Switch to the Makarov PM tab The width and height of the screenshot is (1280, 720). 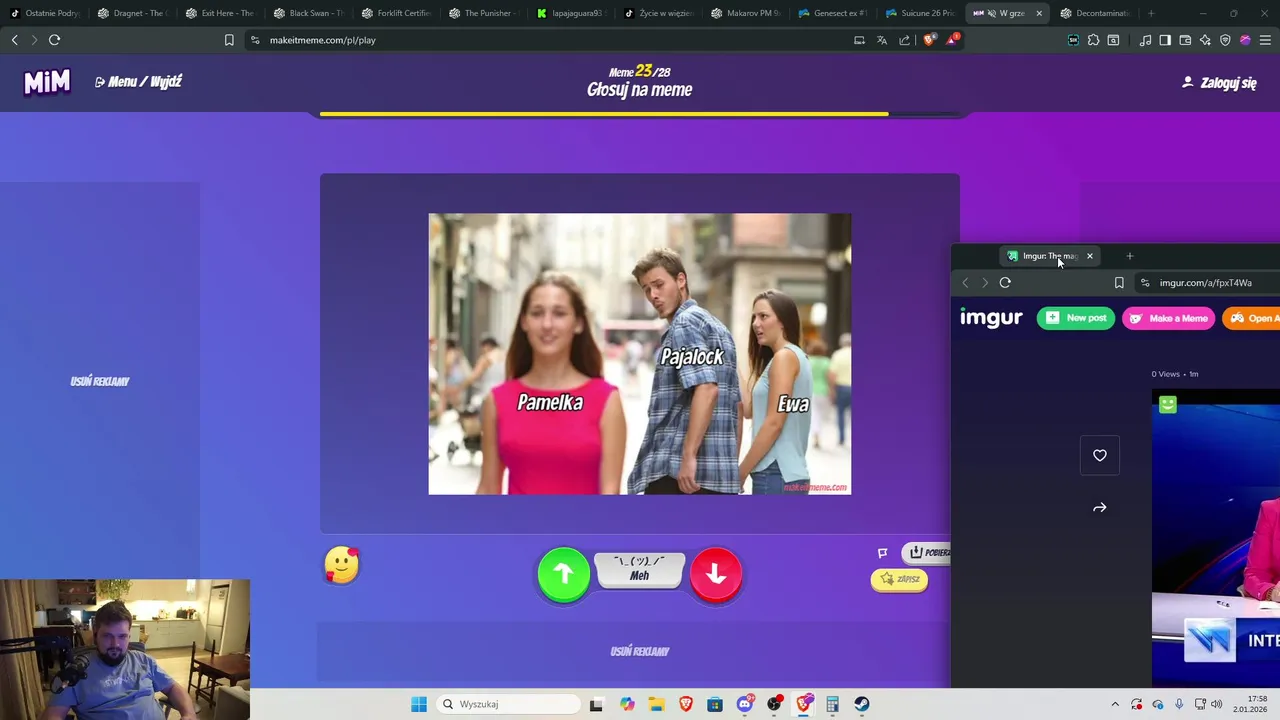tap(747, 13)
